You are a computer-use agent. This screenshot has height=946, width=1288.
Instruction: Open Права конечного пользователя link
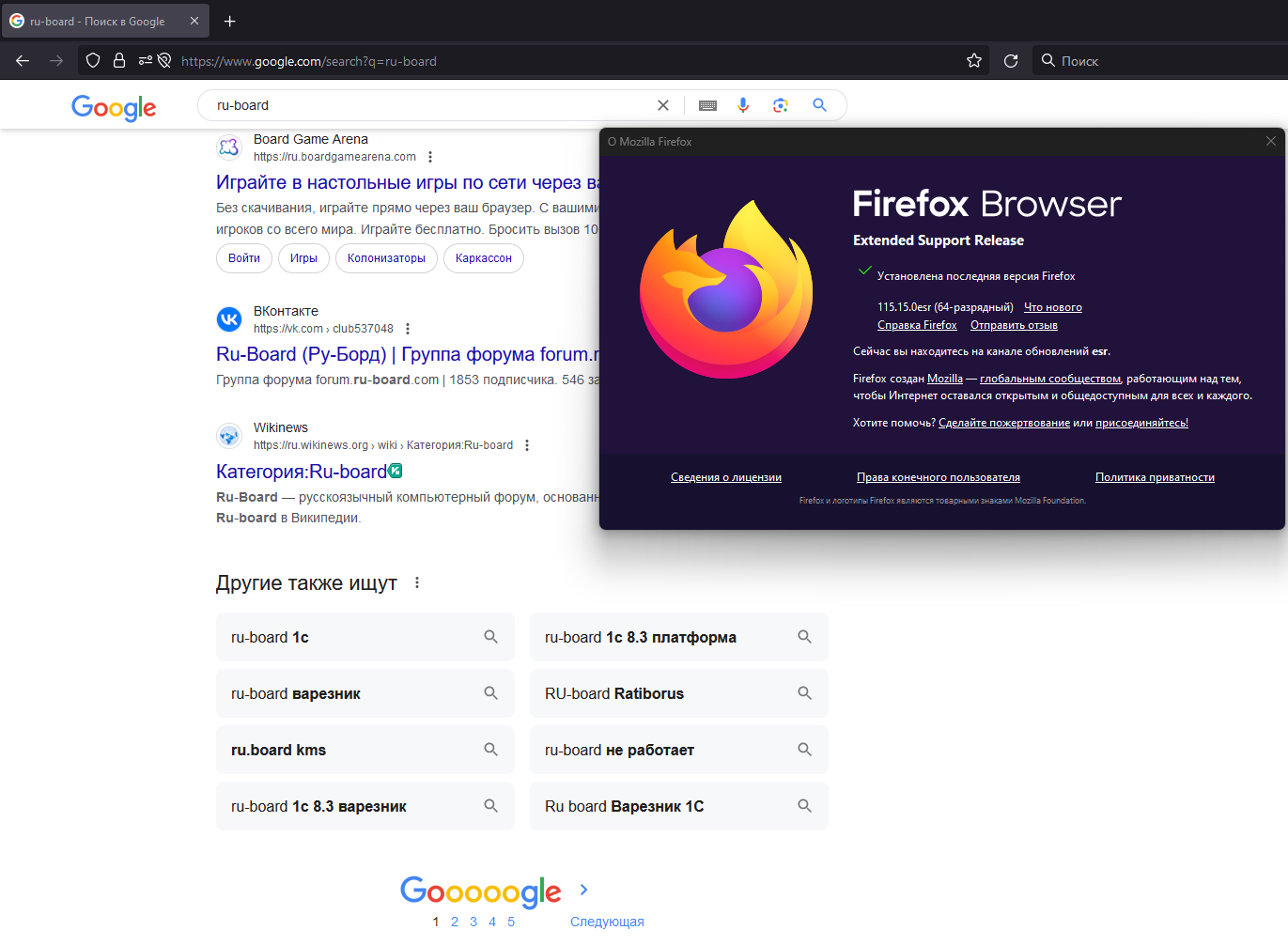(939, 477)
